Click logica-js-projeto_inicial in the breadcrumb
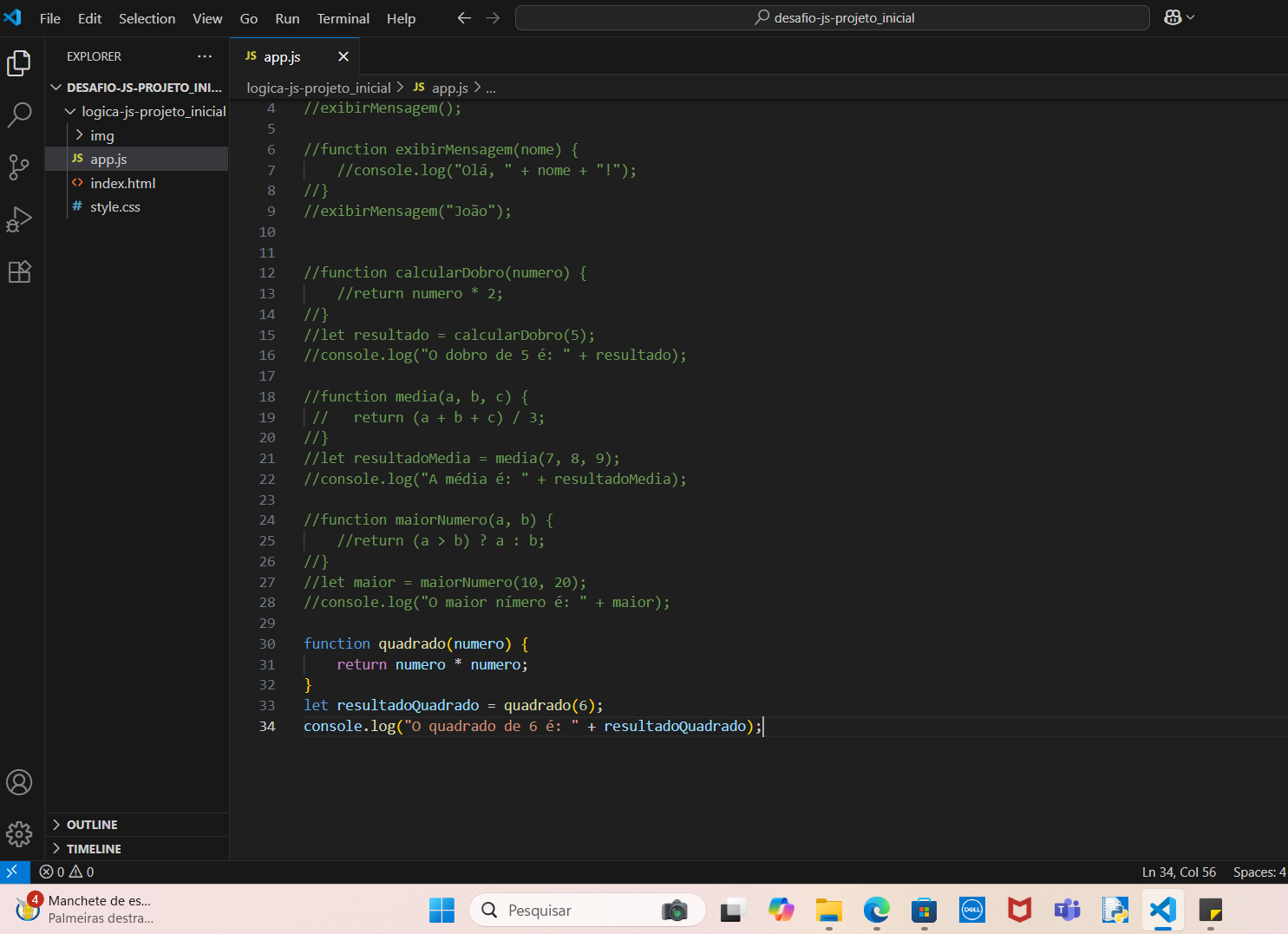The width and height of the screenshot is (1288, 934). coord(318,88)
